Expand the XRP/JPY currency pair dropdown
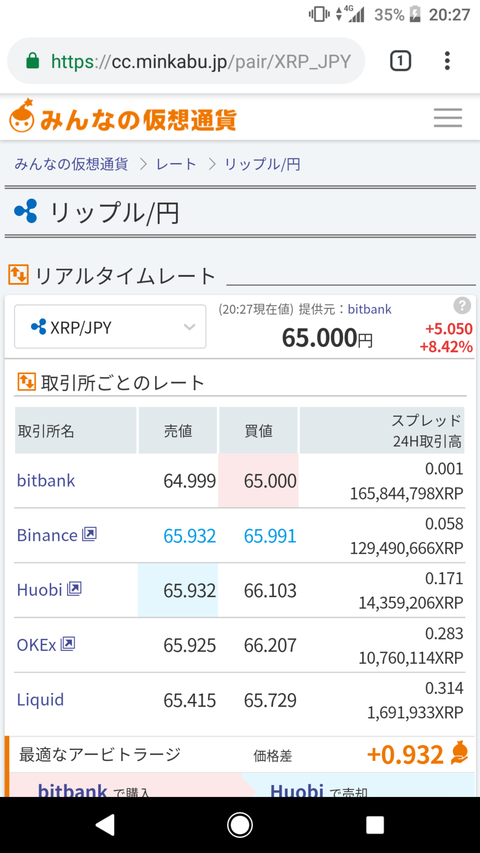This screenshot has height=853, width=480. (110, 326)
